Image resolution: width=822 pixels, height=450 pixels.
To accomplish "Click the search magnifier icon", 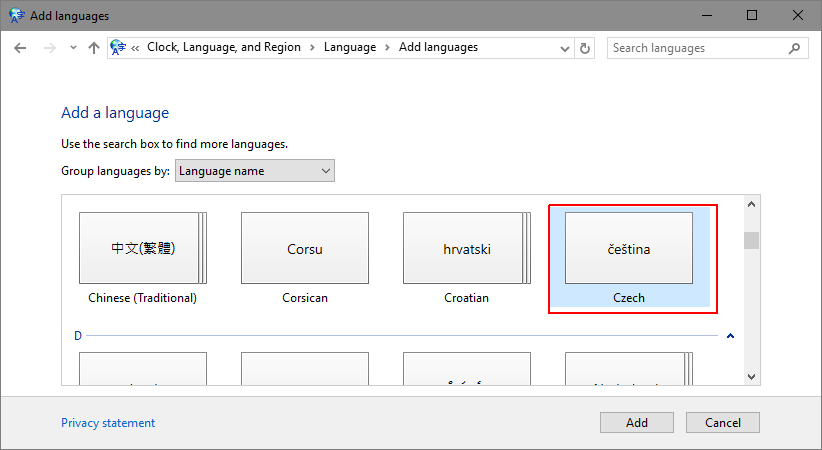I will (x=794, y=48).
